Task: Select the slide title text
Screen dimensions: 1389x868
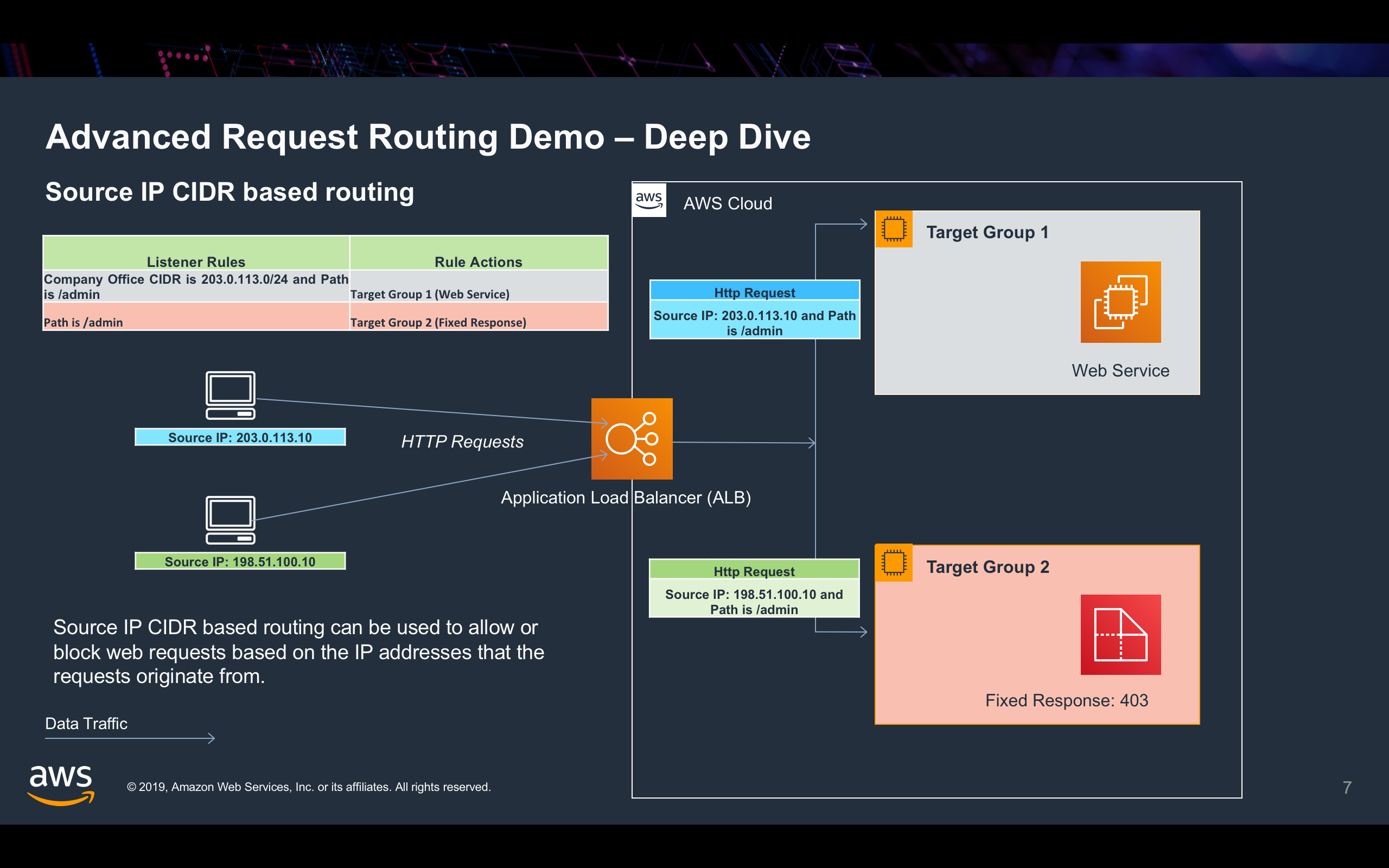Action: [429, 136]
